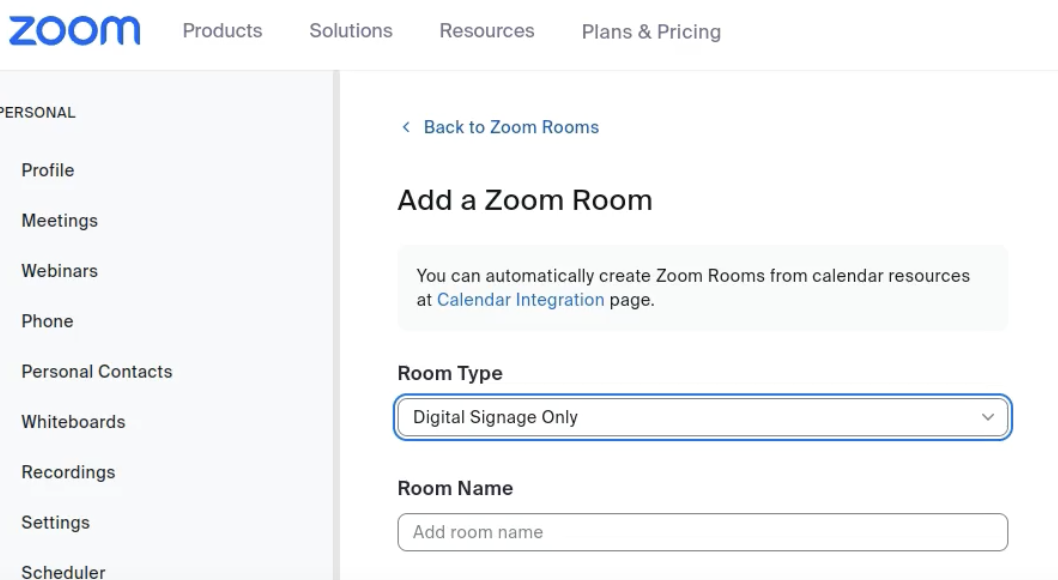Open Recordings in the sidebar
Viewport: 1058px width, 580px height.
(68, 472)
